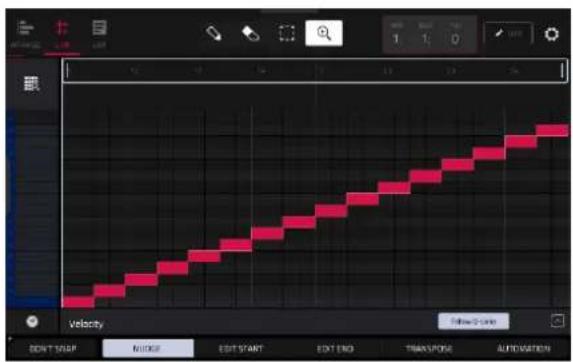The image size is (573, 362).
Task: Choose the dashed-box Select tool
Action: [x=287, y=34]
